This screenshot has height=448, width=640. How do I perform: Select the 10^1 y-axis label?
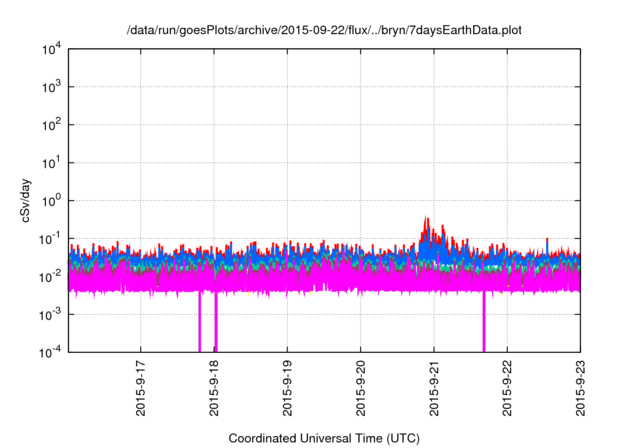pyautogui.click(x=51, y=163)
